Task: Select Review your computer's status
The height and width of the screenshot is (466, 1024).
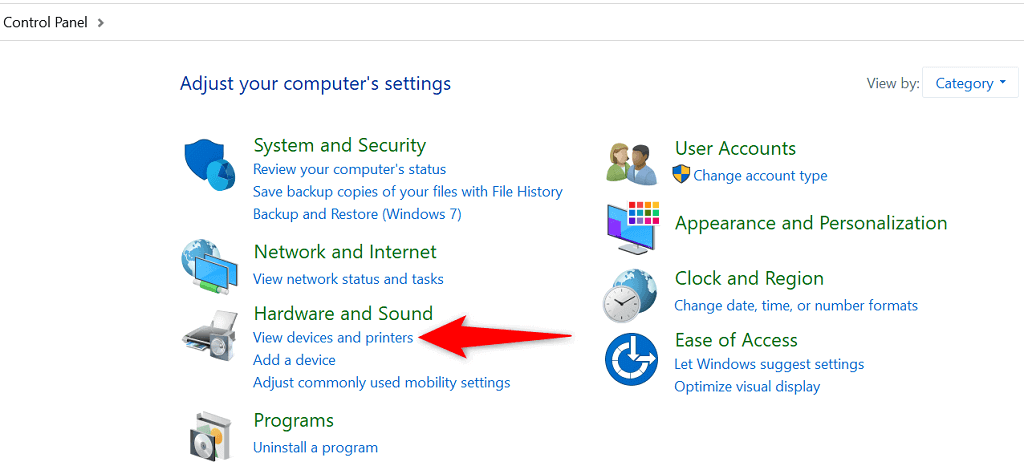Action: pos(349,170)
